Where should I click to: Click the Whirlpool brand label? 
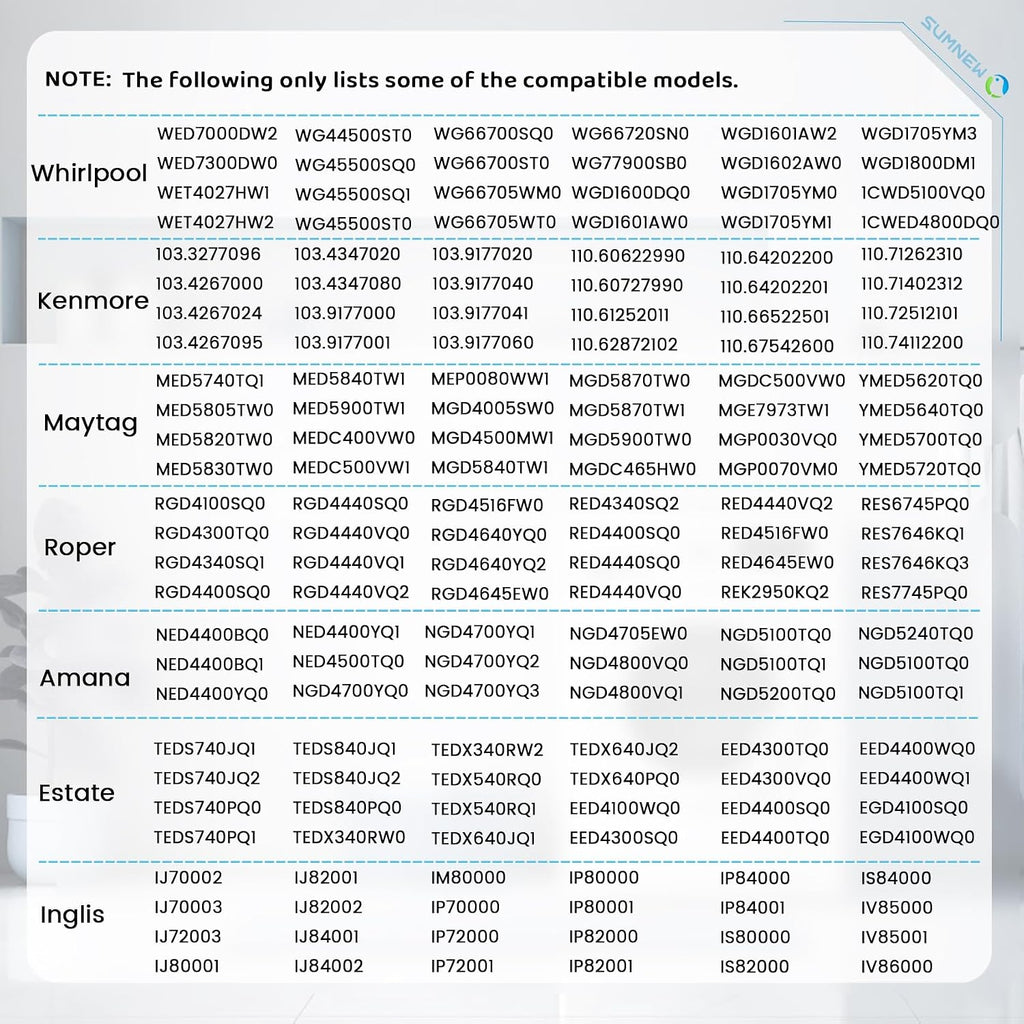pyautogui.click(x=89, y=173)
